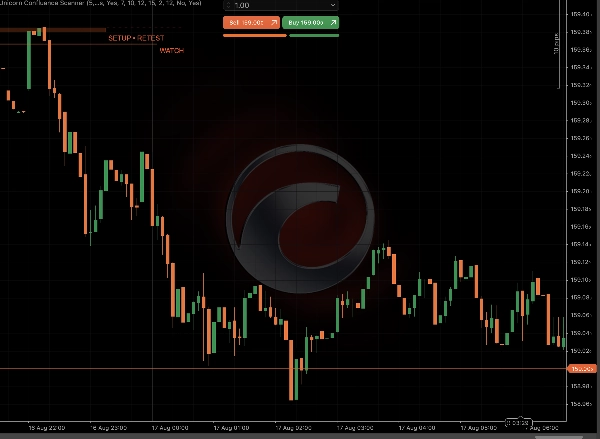Click the orange sell sentiment bar
The width and height of the screenshot is (600, 439).
point(255,36)
